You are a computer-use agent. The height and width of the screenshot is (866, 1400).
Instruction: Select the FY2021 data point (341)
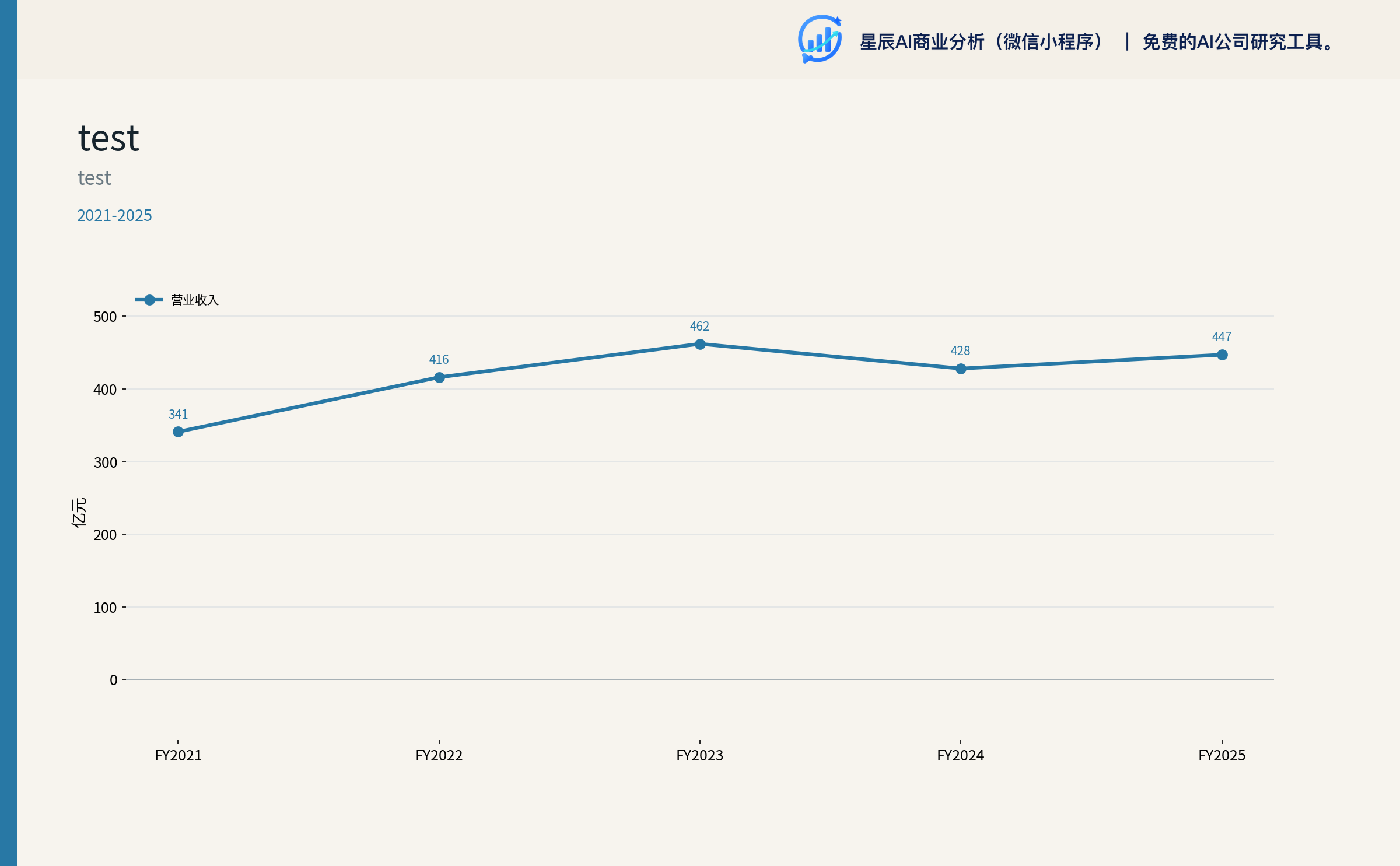point(178,432)
